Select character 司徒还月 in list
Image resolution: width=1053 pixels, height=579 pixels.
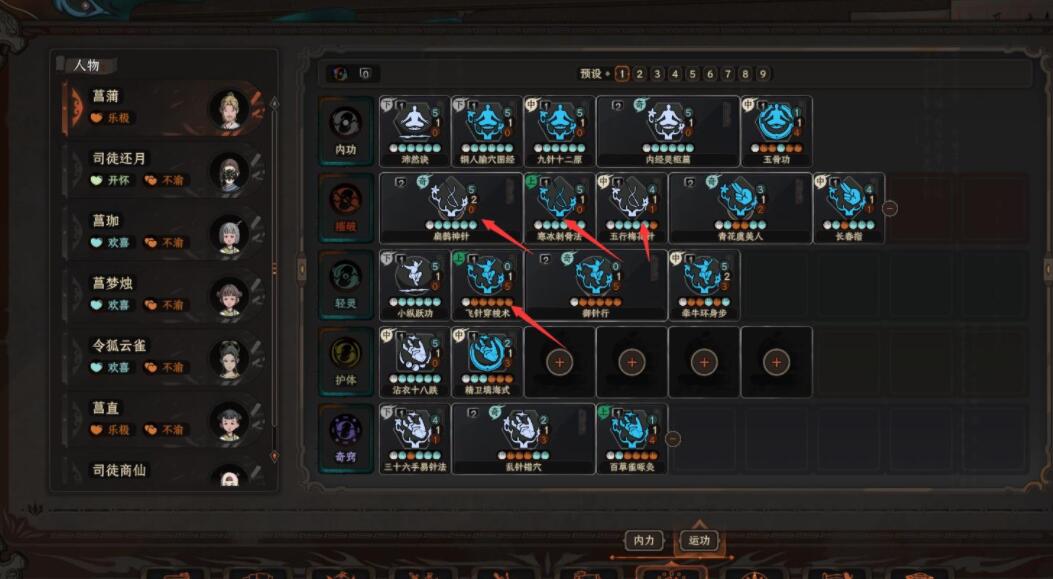tap(163, 170)
